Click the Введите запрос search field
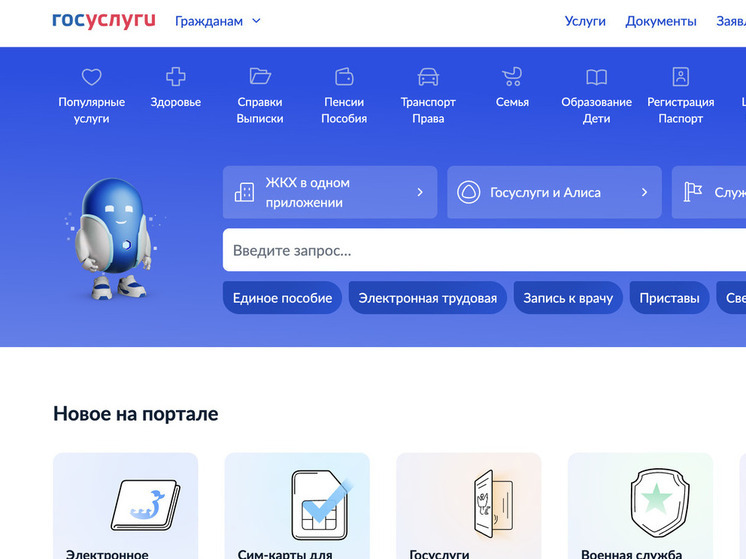This screenshot has height=559, width=746. (480, 250)
